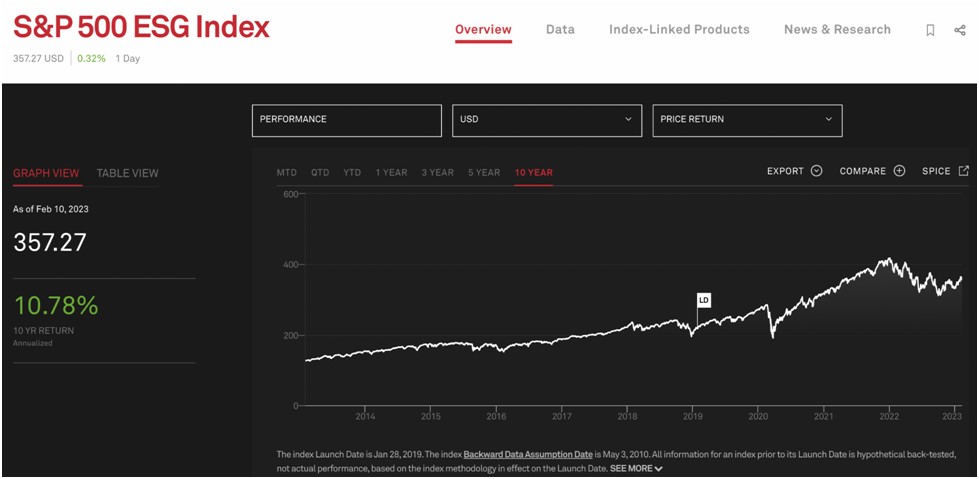
Task: Select the 5 YEAR time range
Action: [485, 172]
